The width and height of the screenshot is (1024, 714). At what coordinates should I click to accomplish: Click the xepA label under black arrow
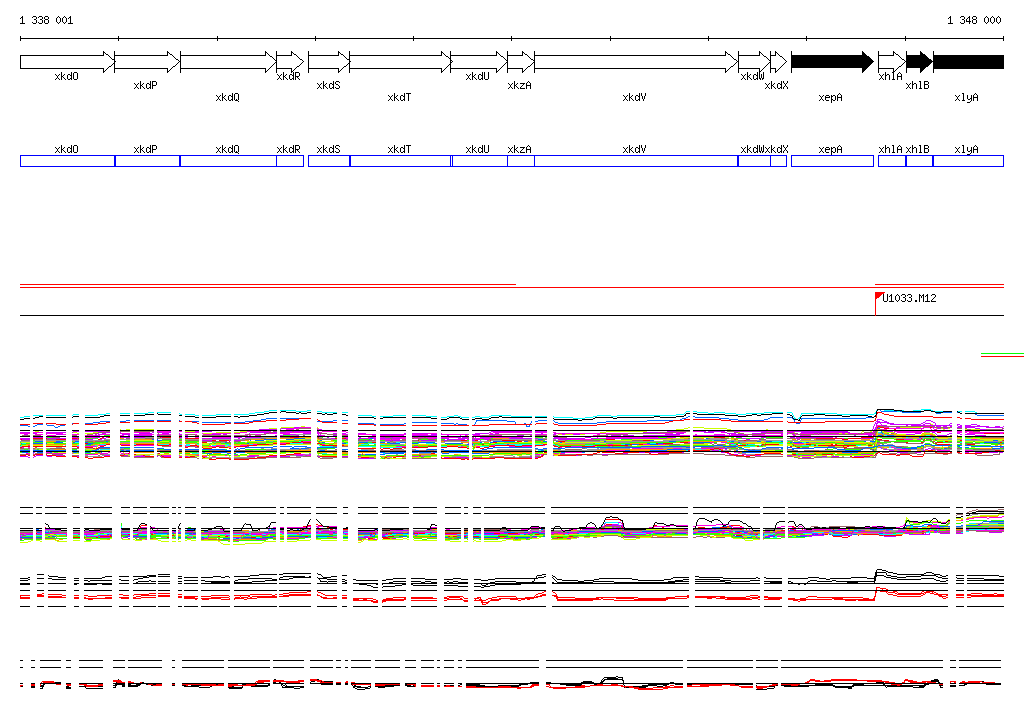pyautogui.click(x=830, y=97)
